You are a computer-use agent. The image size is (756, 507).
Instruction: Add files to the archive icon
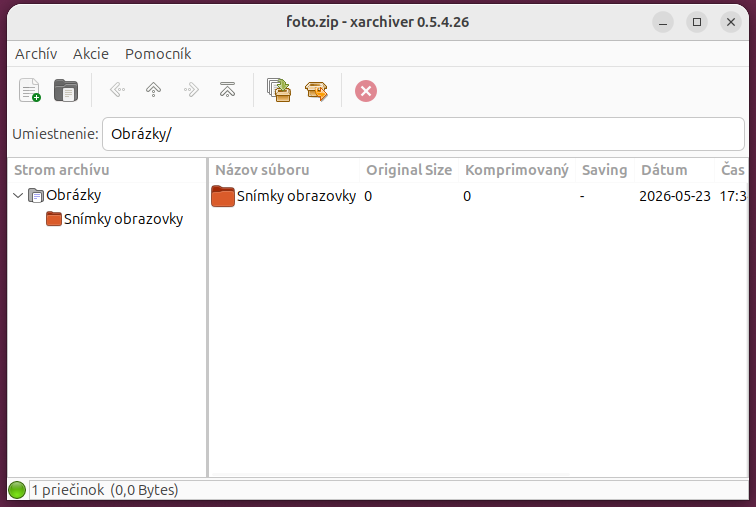279,90
